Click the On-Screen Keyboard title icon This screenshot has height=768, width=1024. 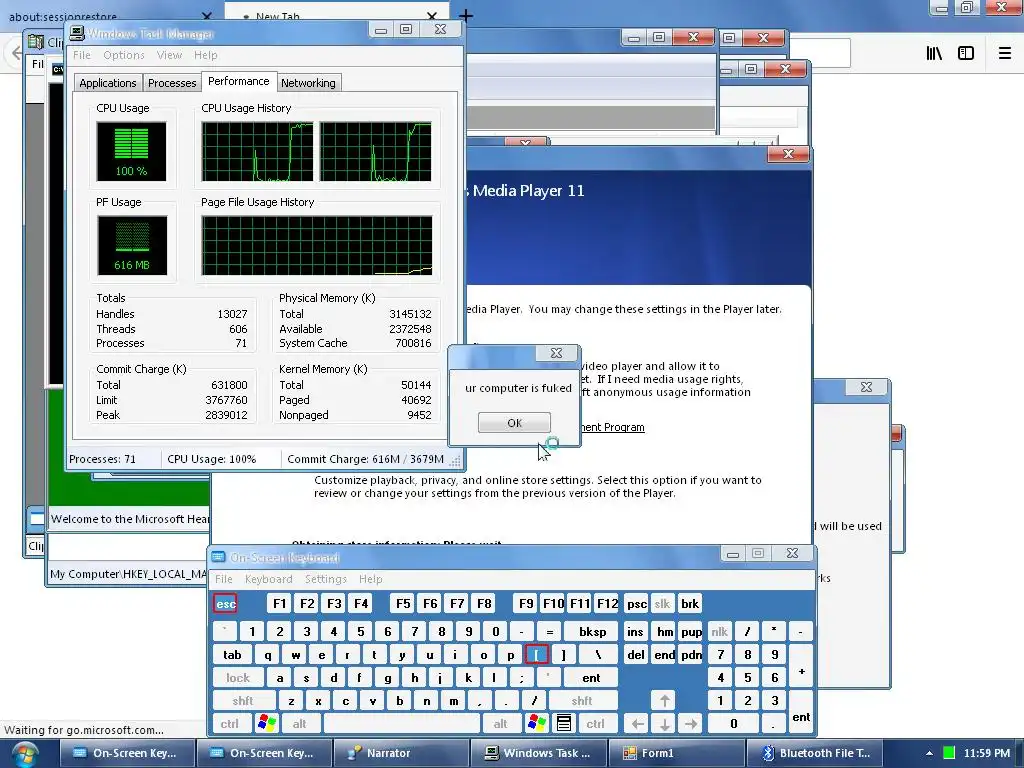point(218,556)
